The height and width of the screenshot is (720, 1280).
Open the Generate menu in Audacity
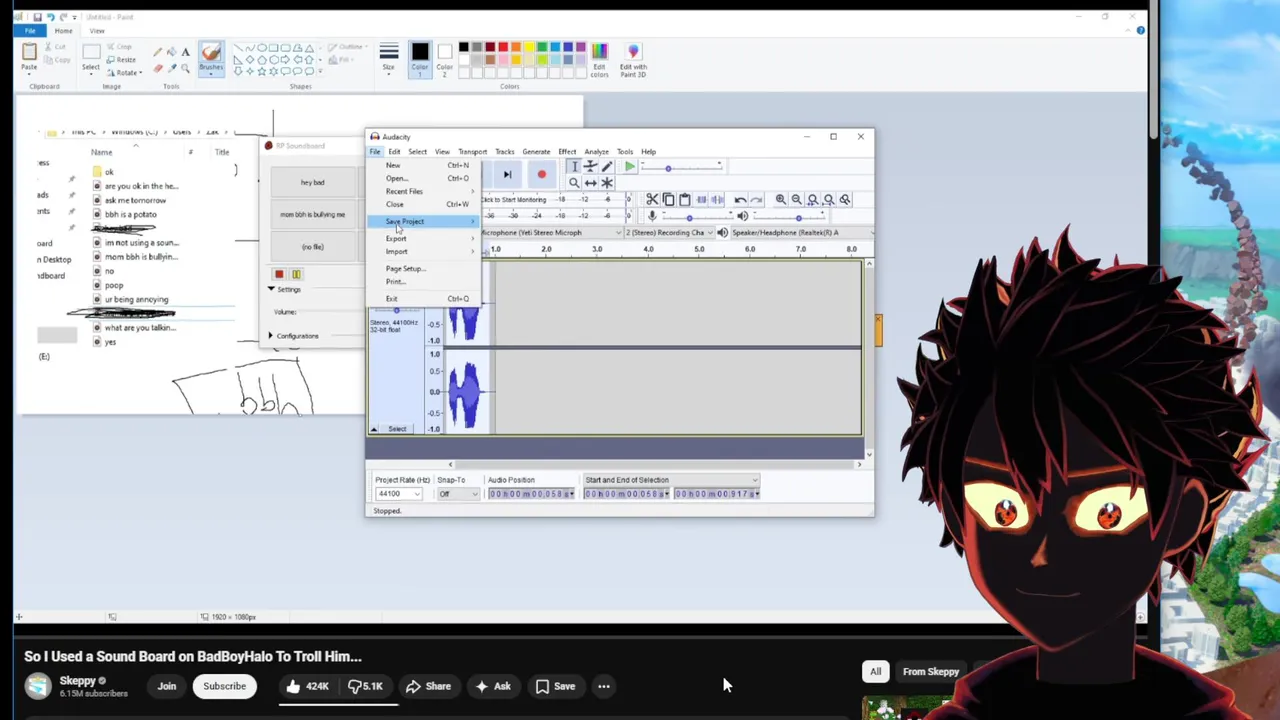click(x=536, y=151)
